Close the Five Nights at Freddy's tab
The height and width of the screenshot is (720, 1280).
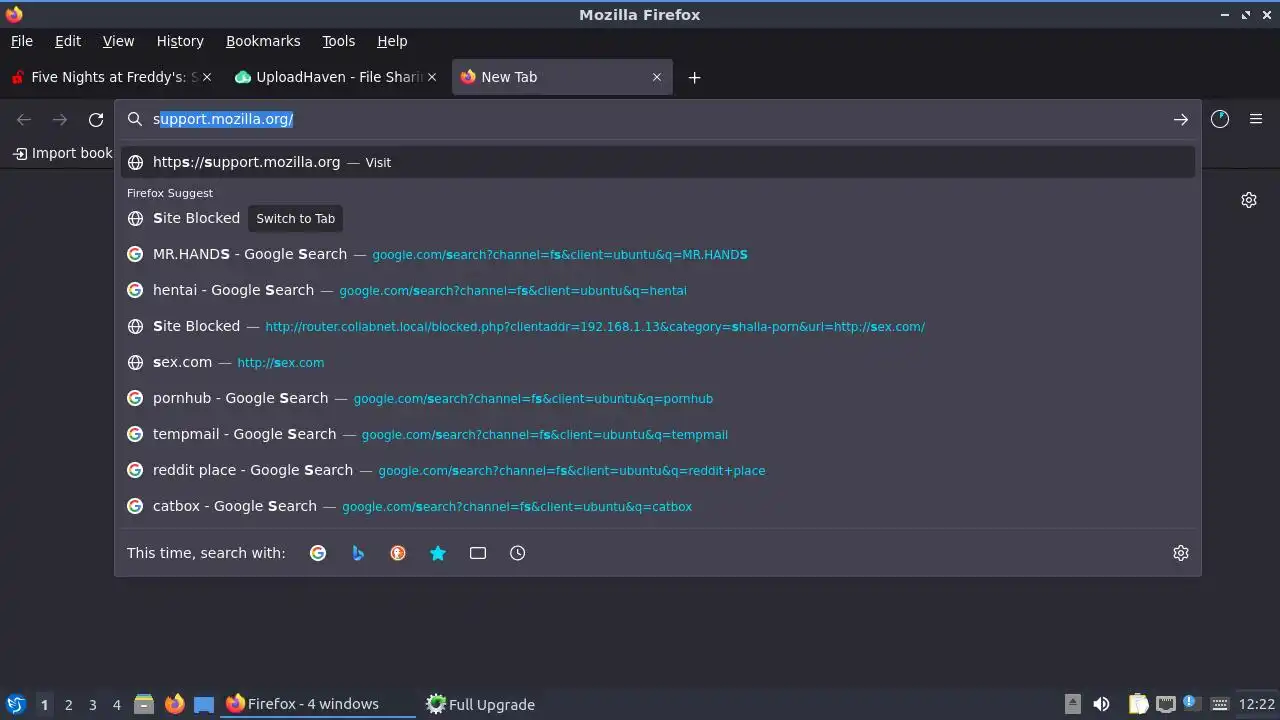tap(207, 77)
